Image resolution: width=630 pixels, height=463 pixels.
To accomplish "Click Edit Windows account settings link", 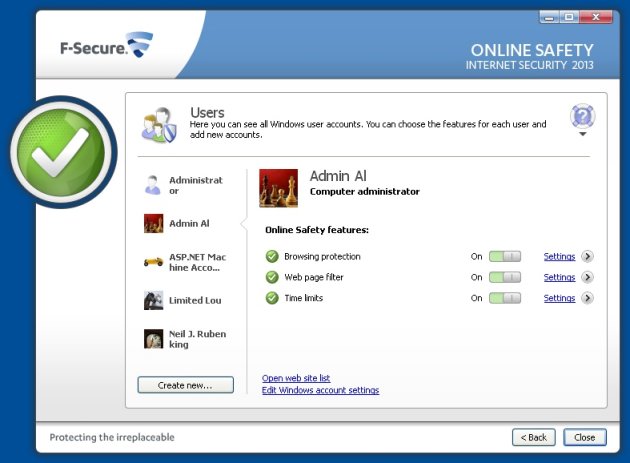I will 320,390.
